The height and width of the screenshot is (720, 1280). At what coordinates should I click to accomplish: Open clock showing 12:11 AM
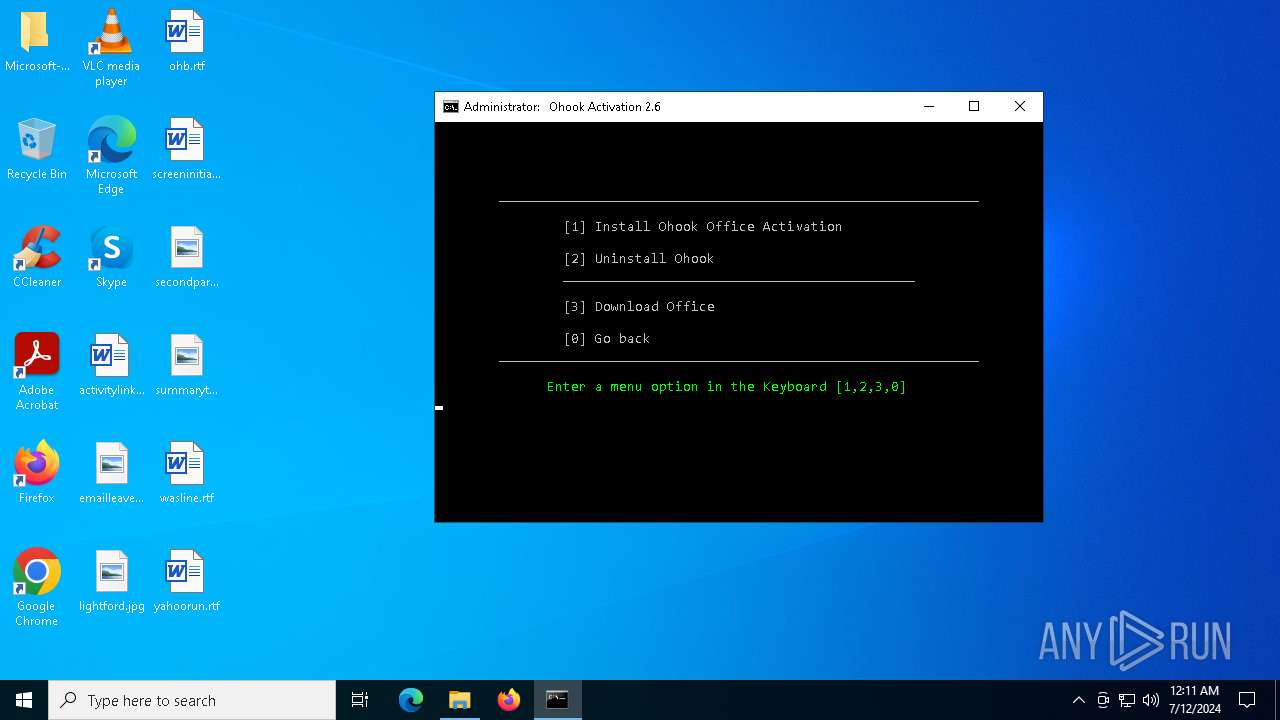1194,700
